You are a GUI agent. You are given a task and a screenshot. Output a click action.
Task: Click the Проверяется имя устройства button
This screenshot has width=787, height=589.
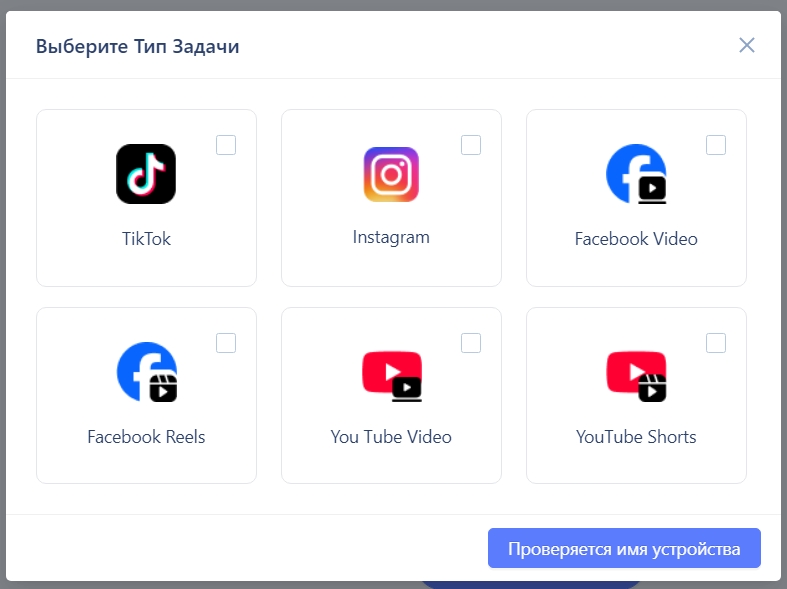[624, 548]
